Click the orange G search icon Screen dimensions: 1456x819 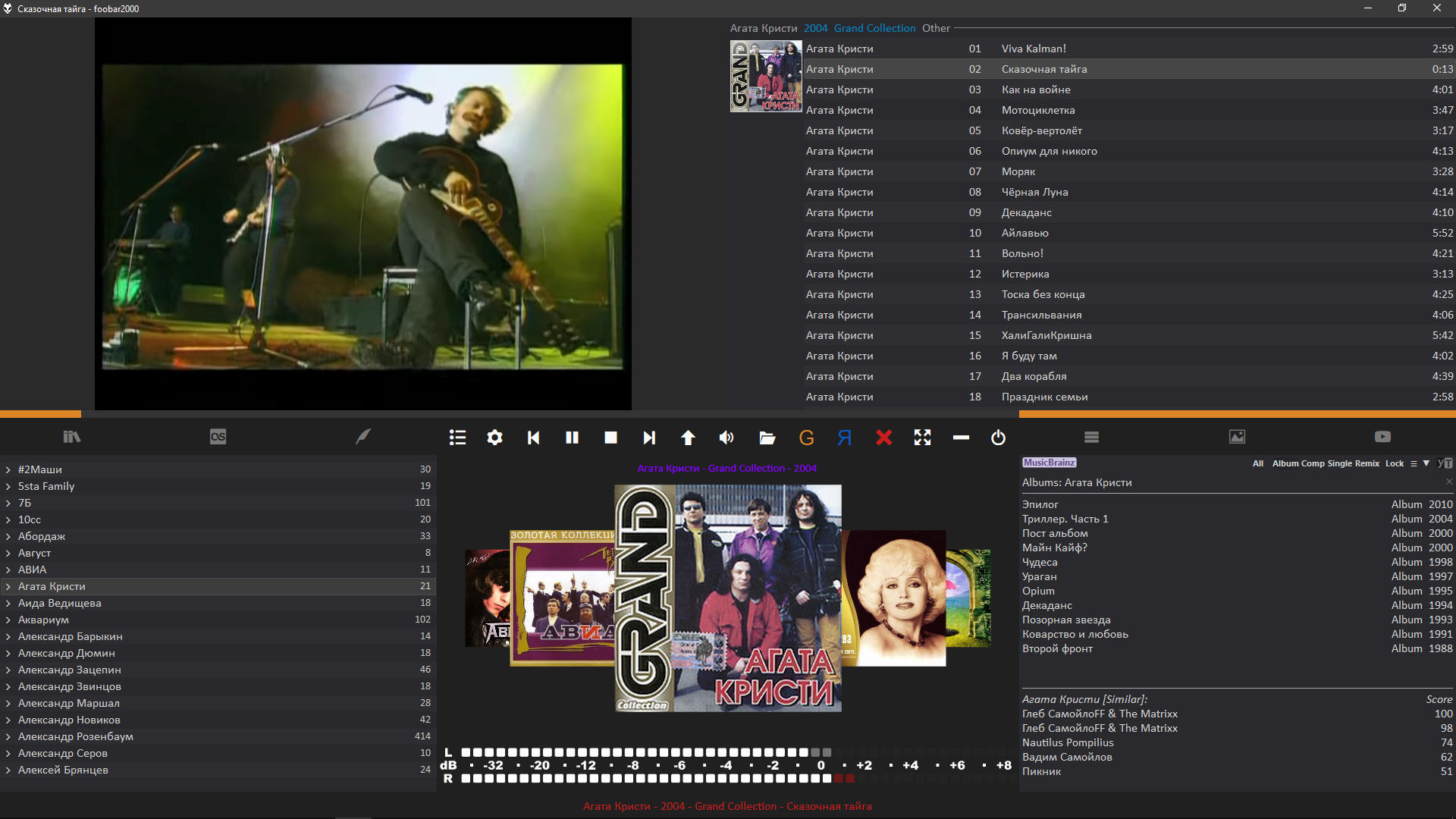point(806,438)
